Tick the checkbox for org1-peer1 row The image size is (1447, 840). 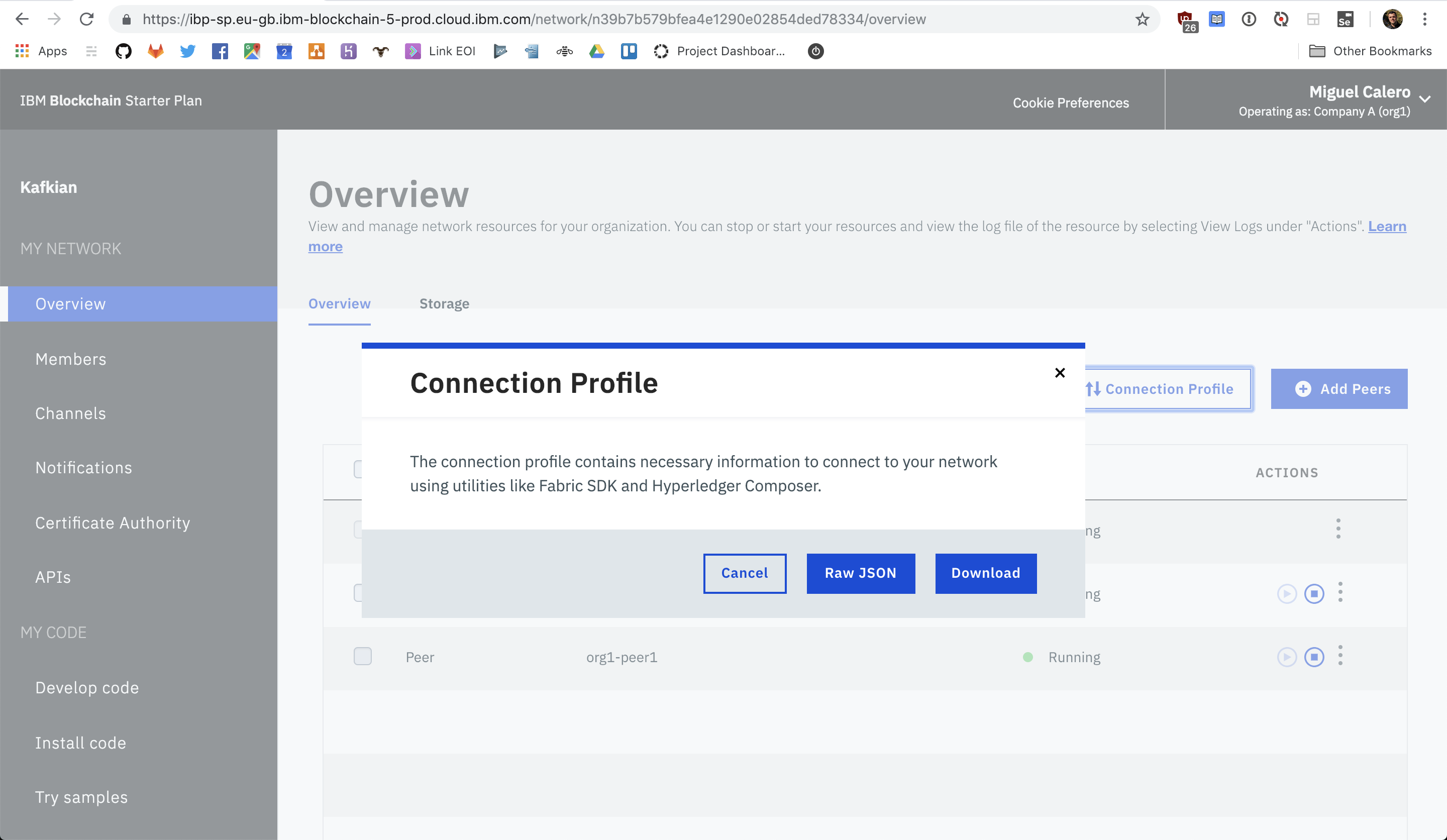pyautogui.click(x=362, y=656)
